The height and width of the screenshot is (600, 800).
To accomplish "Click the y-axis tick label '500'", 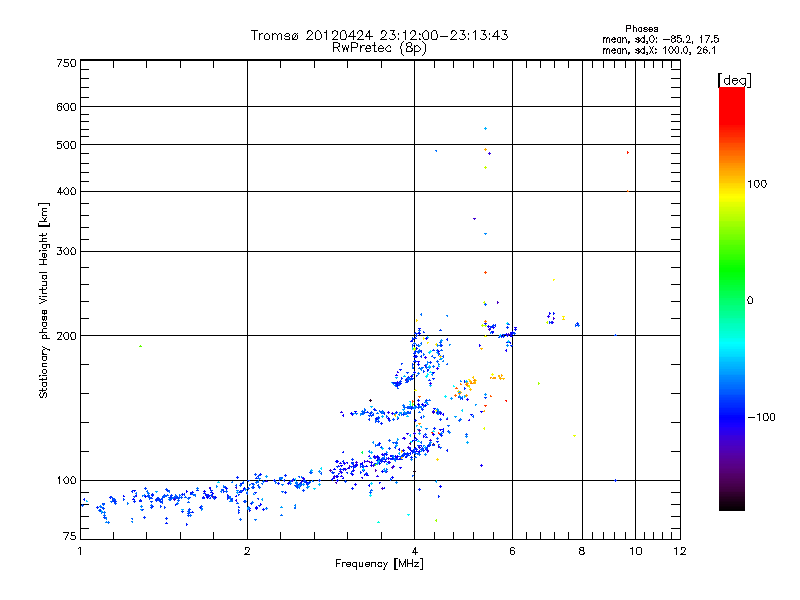I will pyautogui.click(x=67, y=145).
